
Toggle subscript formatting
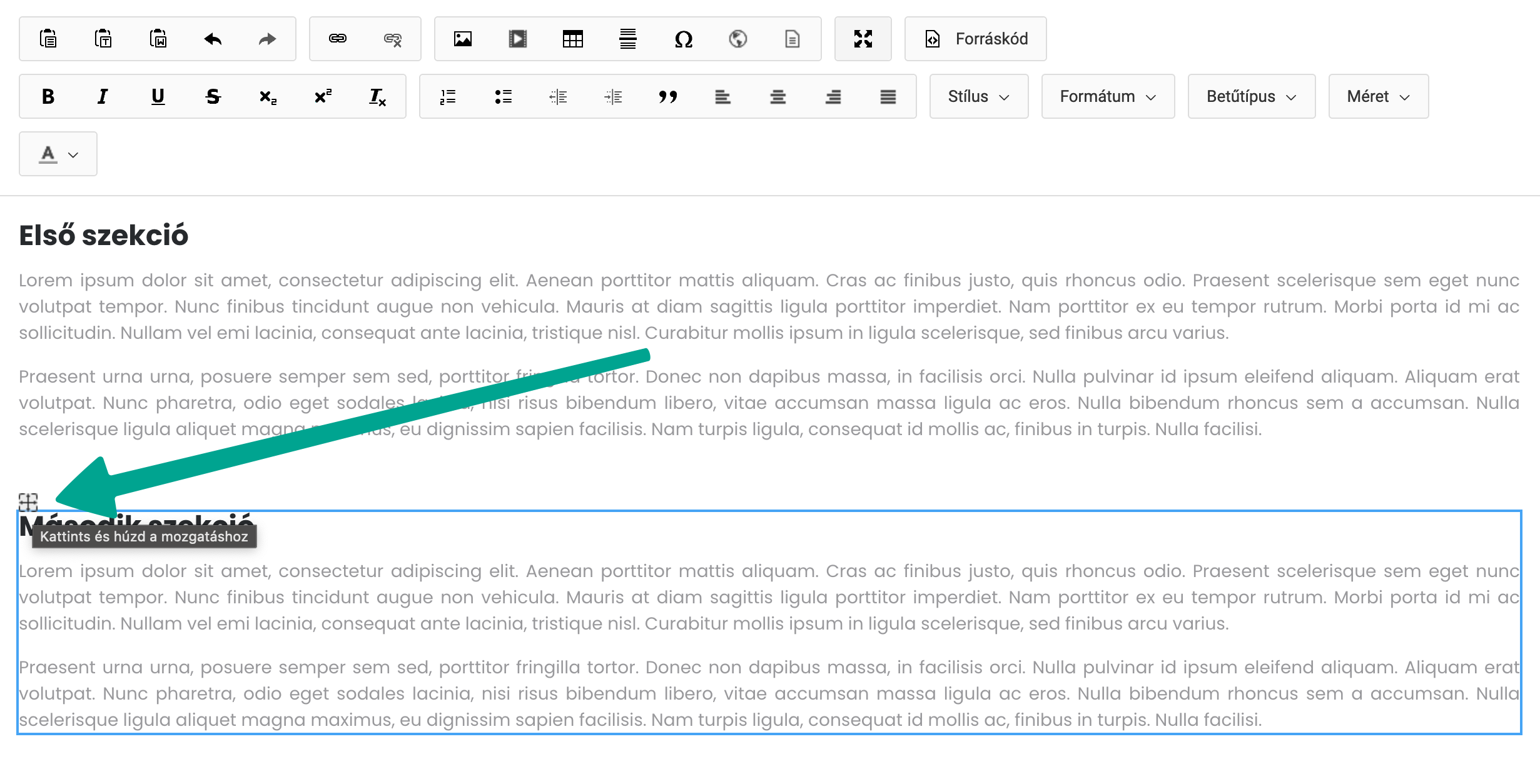pos(268,96)
